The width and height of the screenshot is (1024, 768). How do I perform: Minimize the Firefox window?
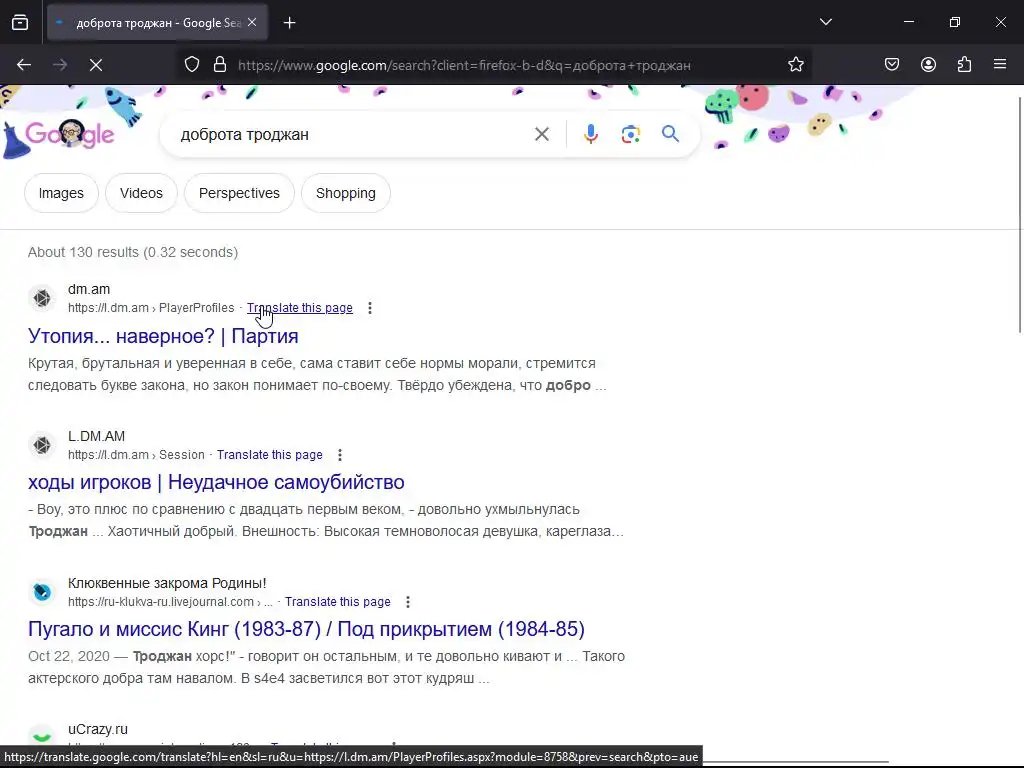(908, 22)
